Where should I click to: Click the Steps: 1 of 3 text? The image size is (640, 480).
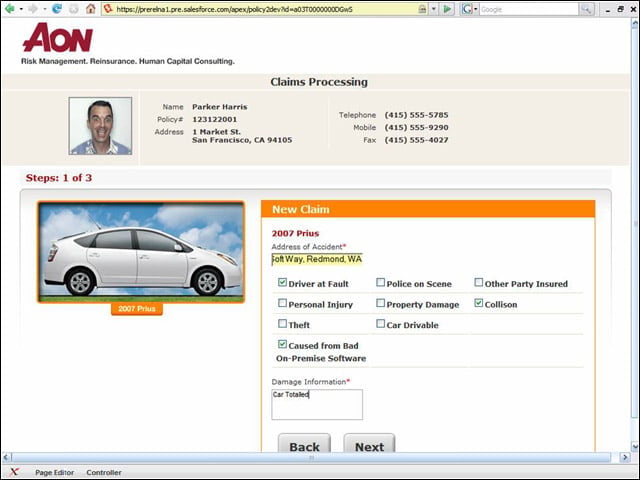pyautogui.click(x=59, y=178)
